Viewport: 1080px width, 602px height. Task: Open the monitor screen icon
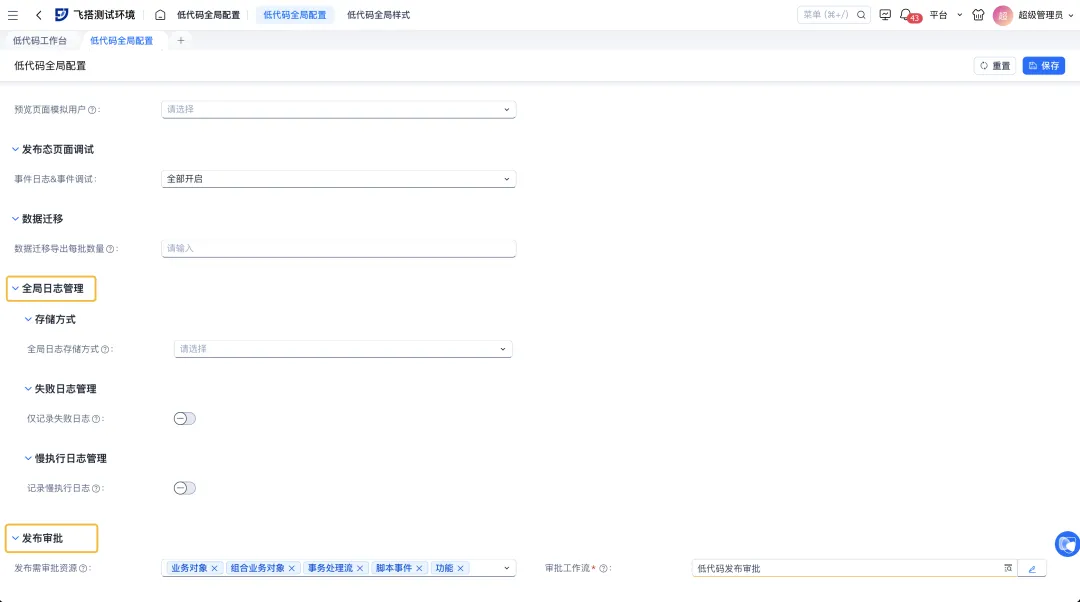885,14
